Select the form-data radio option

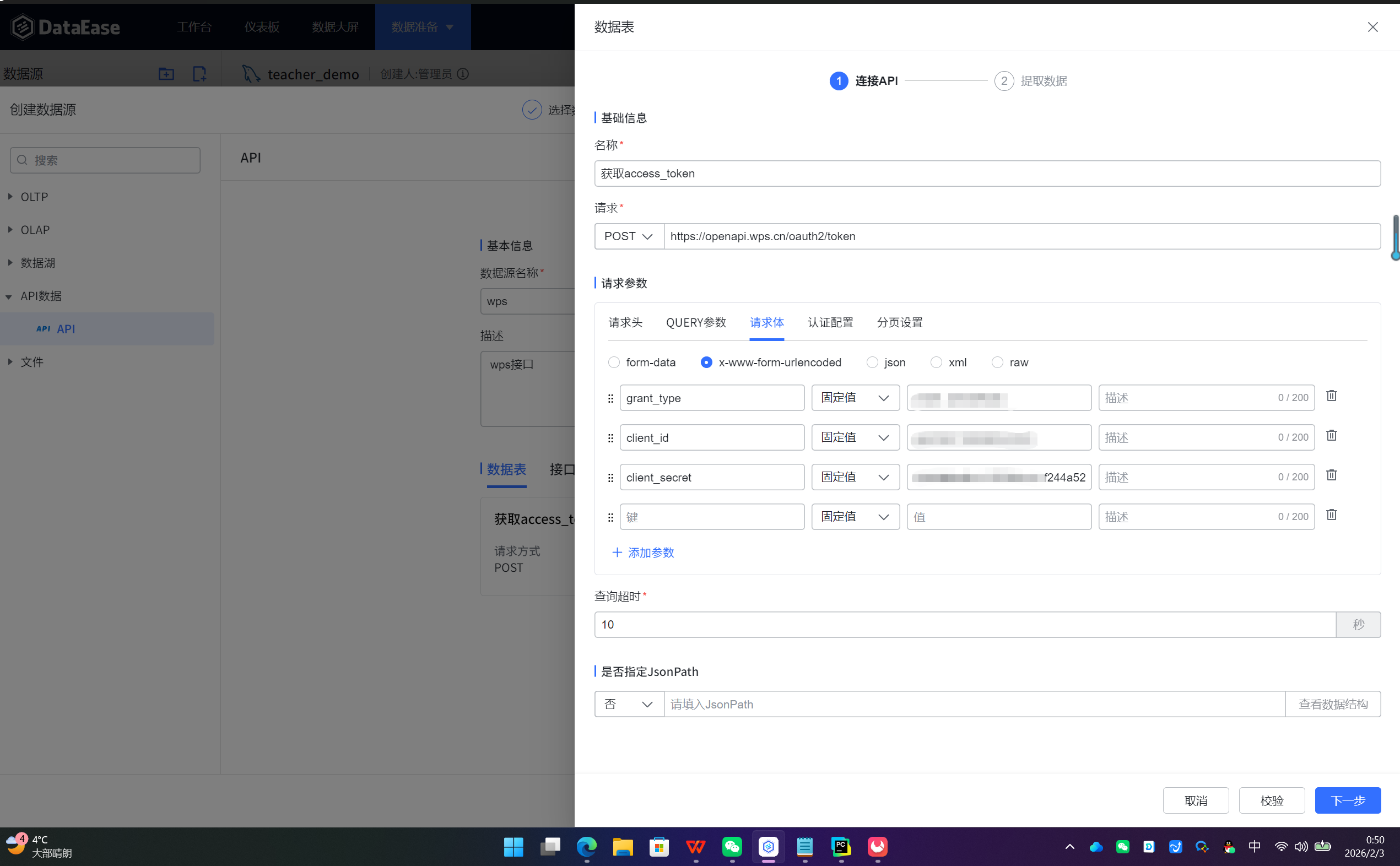[x=614, y=362]
